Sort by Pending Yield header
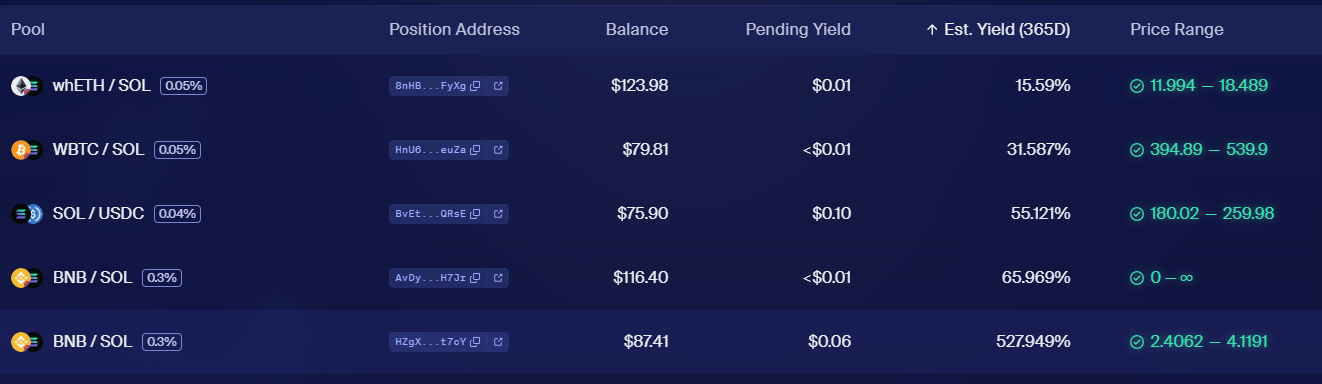The width and height of the screenshot is (1322, 384). point(798,30)
